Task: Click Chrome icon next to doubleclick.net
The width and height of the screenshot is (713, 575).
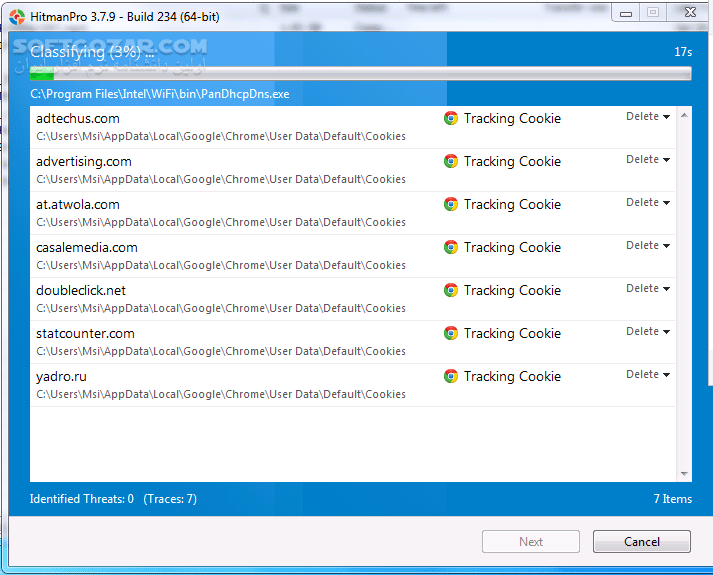Action: click(451, 290)
